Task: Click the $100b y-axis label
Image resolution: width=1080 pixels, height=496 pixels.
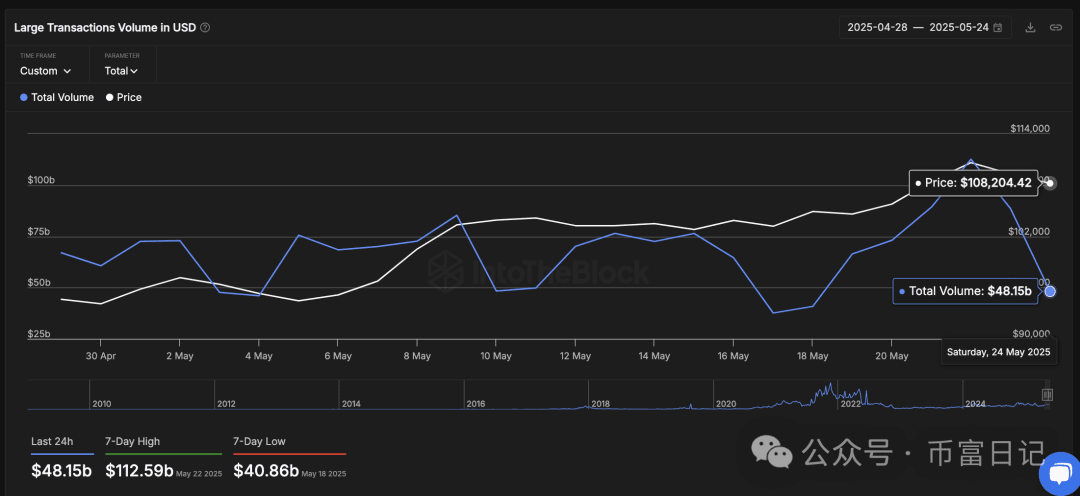Action: coord(39,180)
